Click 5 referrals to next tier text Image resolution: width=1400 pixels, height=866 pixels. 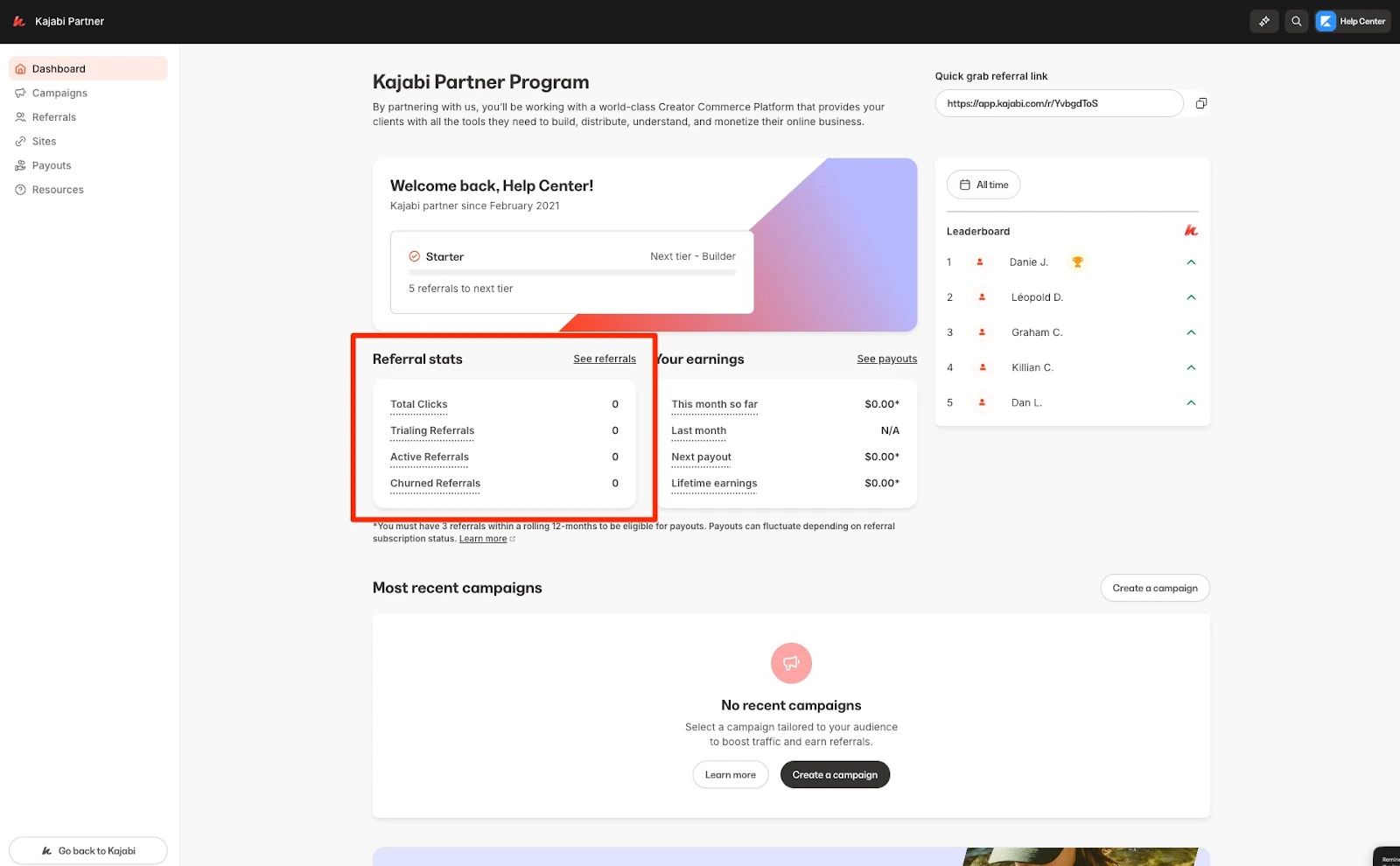[461, 289]
